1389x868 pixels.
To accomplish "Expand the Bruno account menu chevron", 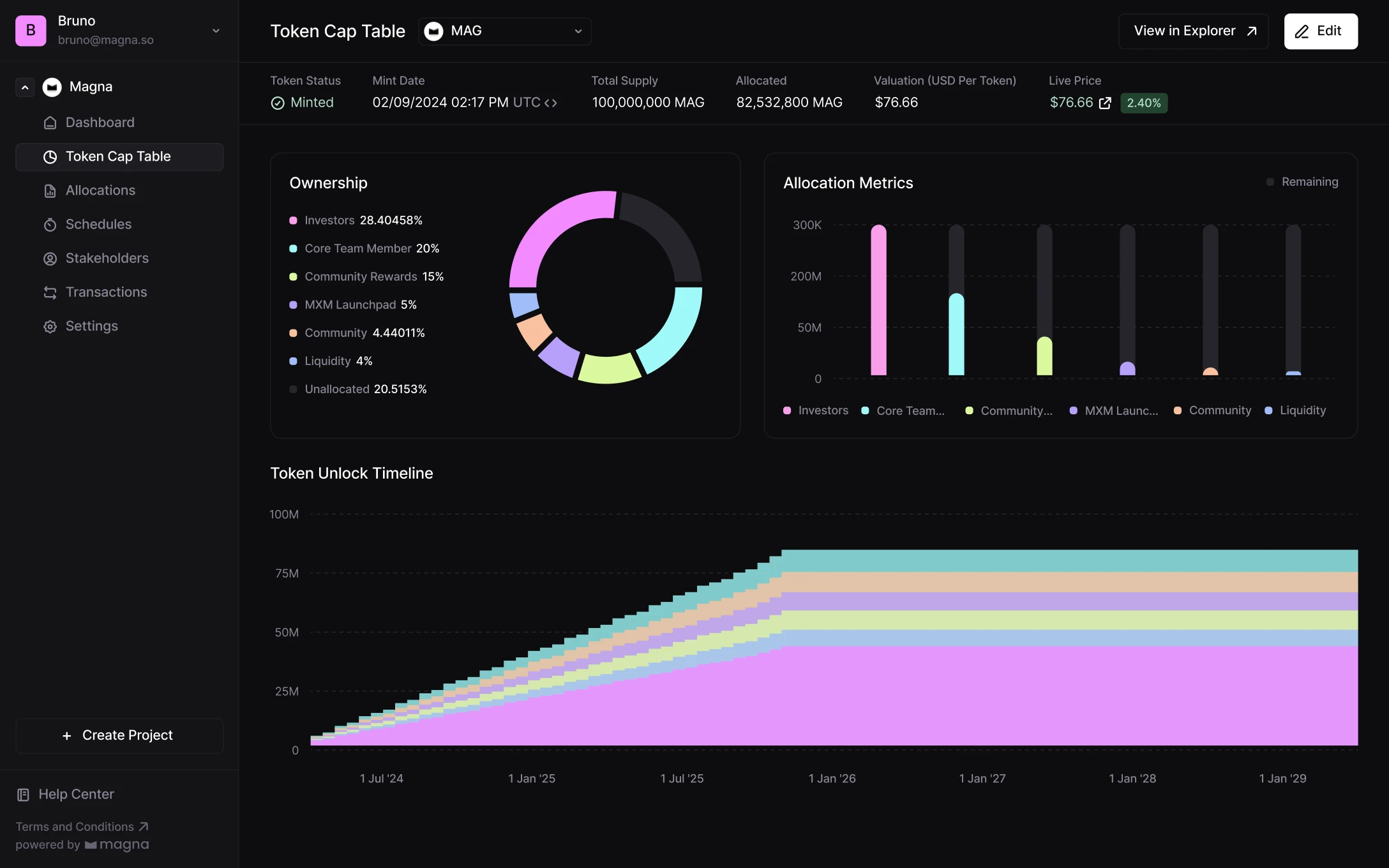I will coord(216,31).
